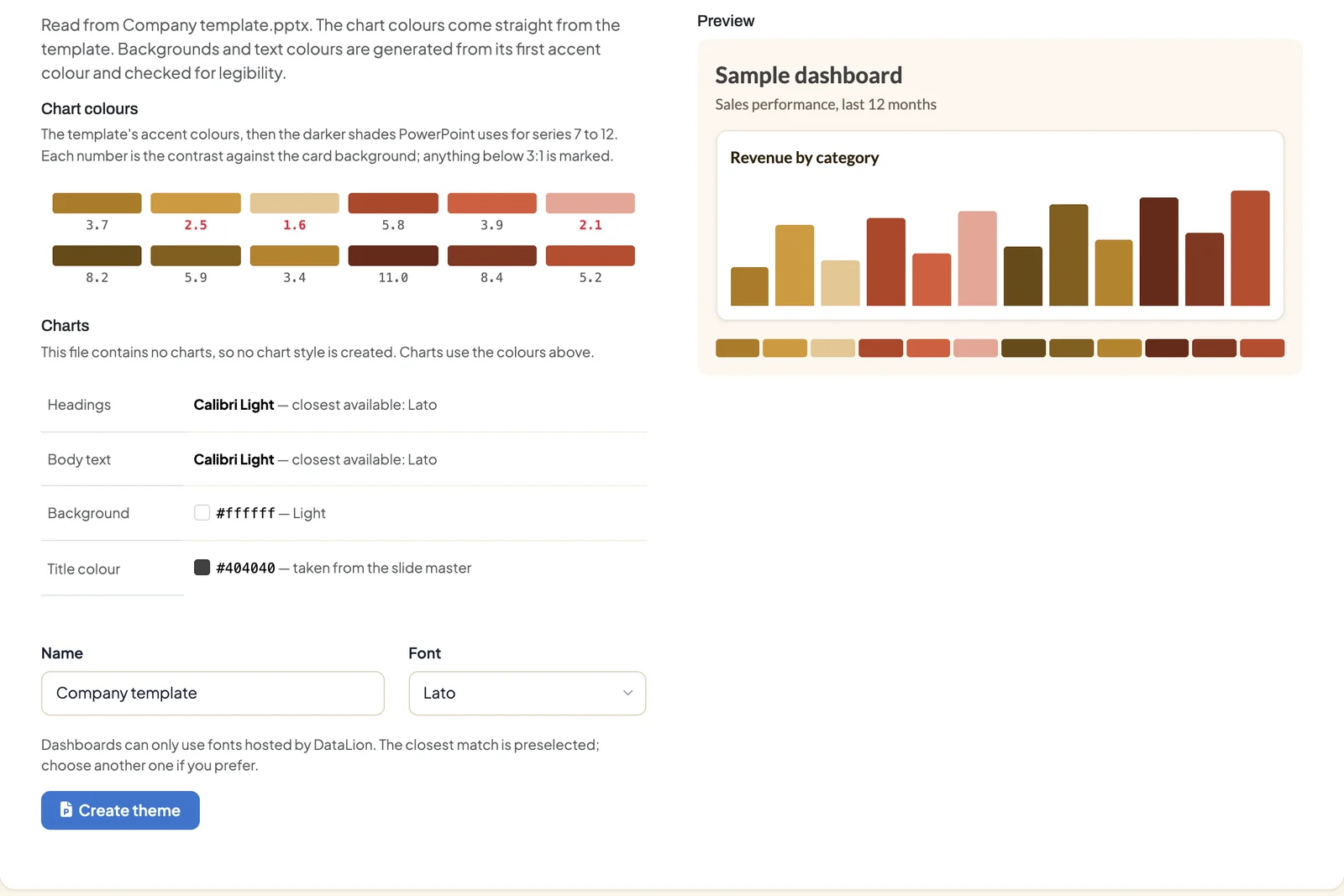This screenshot has height=896, width=1344.
Task: Click the #404040 hex value text
Action: tap(245, 569)
